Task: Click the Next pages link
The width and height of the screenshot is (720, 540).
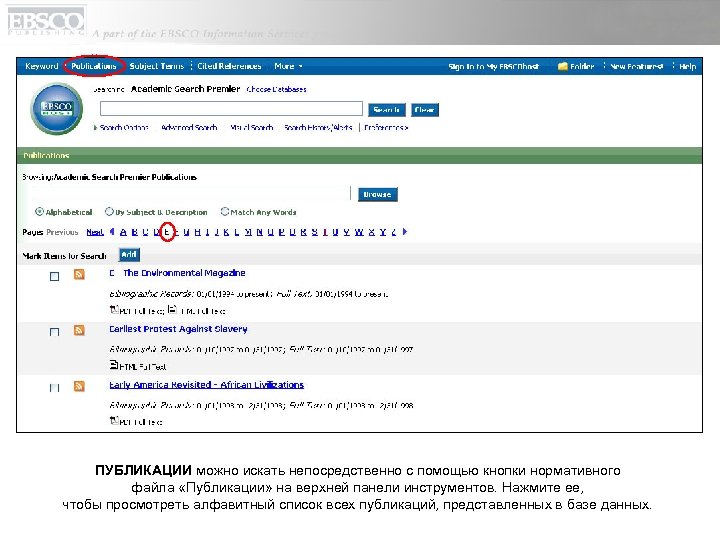Action: coord(95,232)
